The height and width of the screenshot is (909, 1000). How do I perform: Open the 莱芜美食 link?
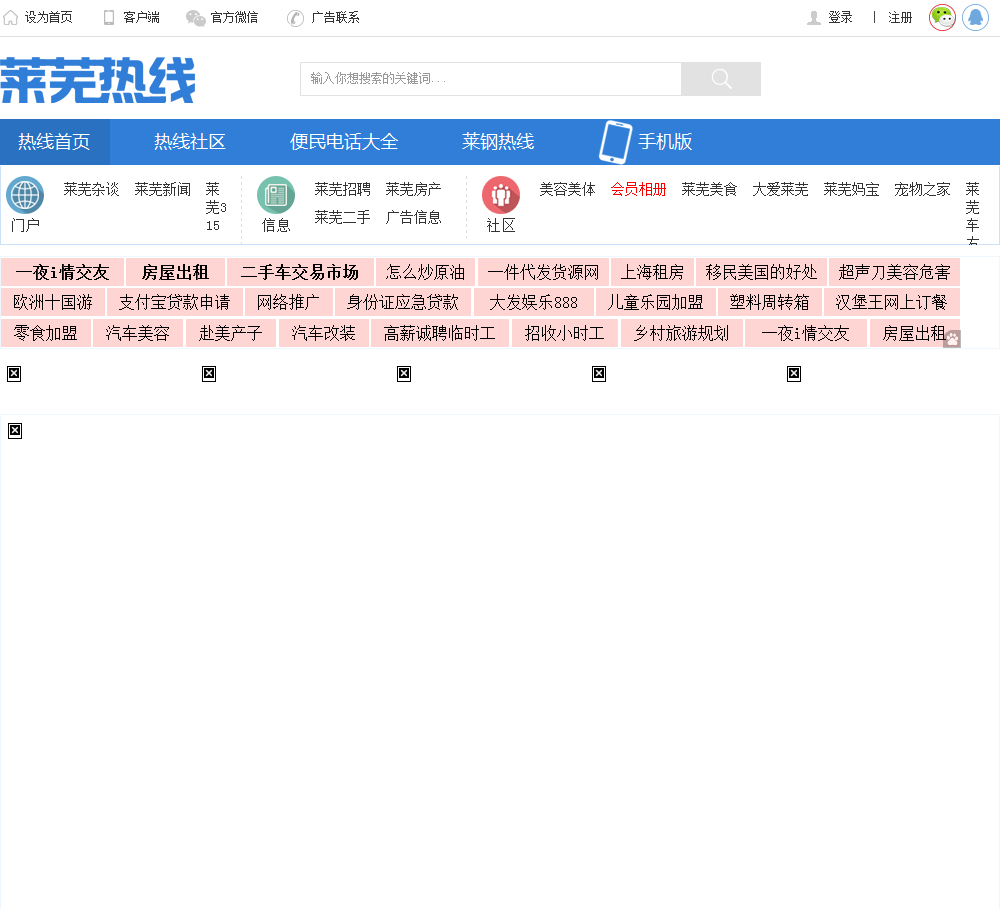tap(709, 189)
